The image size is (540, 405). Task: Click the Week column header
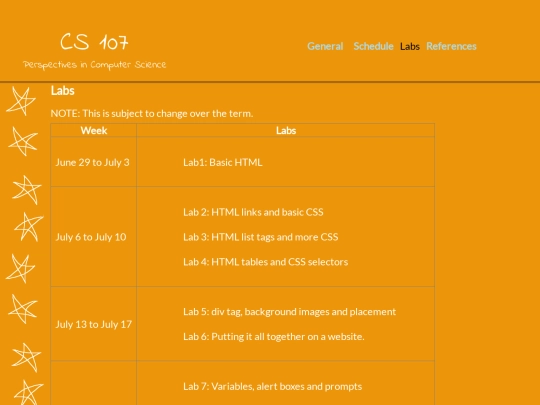(x=94, y=131)
